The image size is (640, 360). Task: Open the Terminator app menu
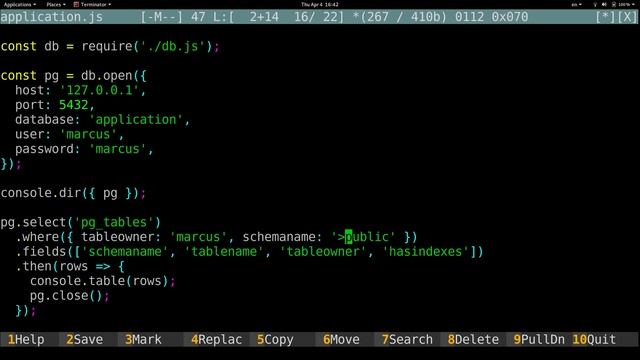click(x=92, y=4)
